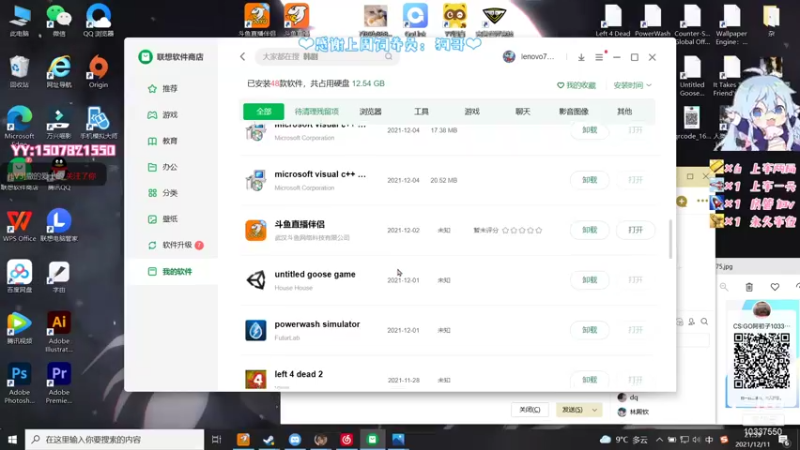Open 教育 in the store sidebar
The width and height of the screenshot is (800, 450).
(171, 141)
